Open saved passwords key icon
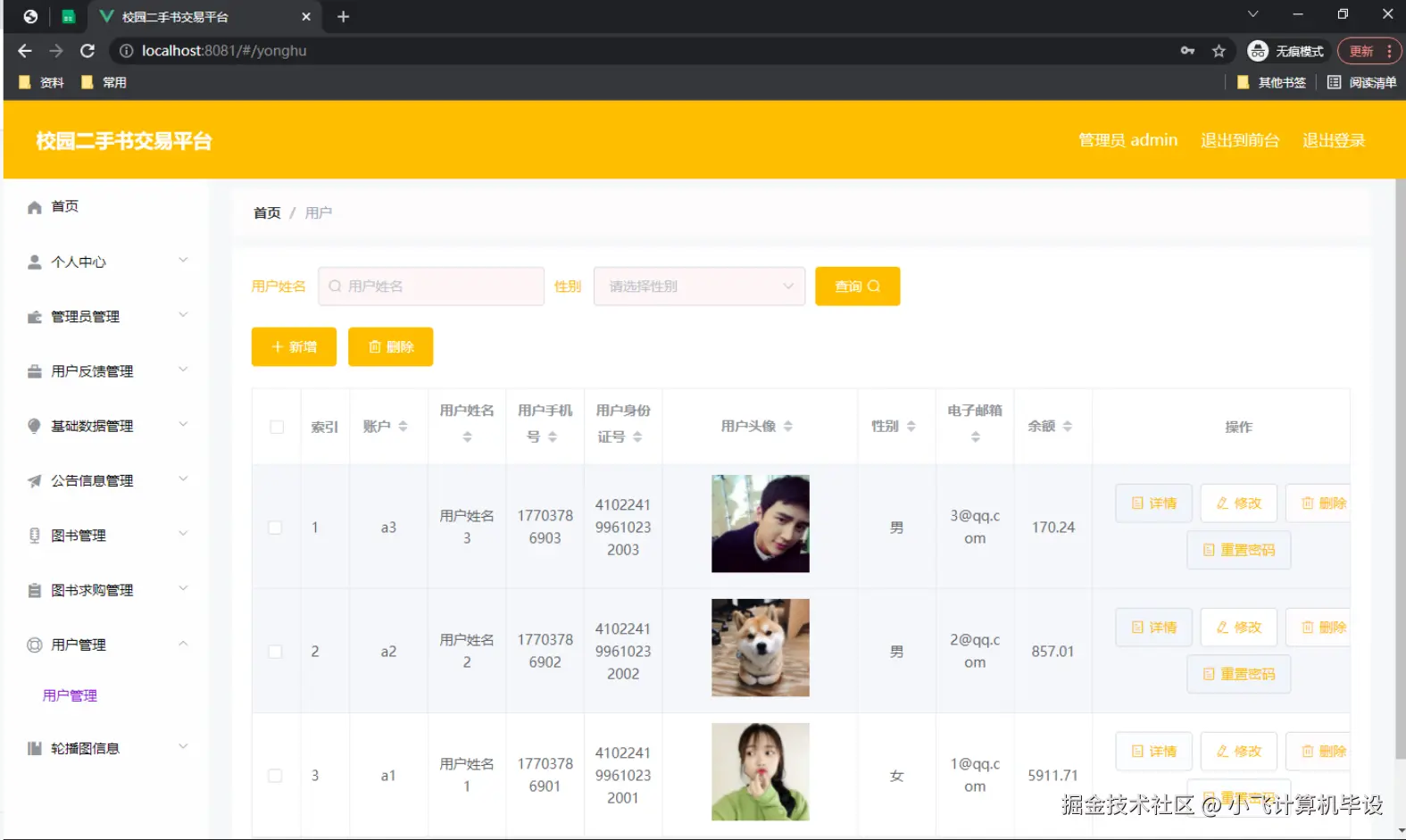The image size is (1406, 840). pyautogui.click(x=1187, y=51)
